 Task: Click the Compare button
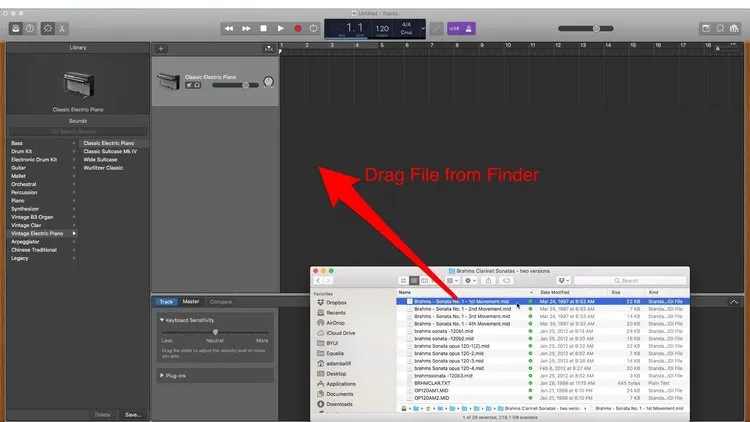[221, 302]
